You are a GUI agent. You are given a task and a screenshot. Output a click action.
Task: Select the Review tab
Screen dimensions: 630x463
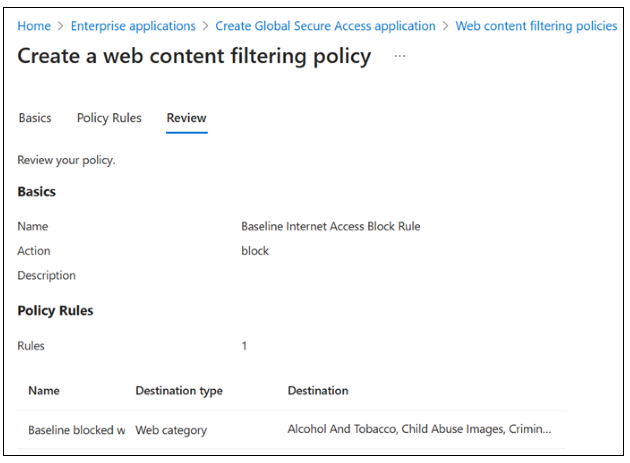click(186, 118)
